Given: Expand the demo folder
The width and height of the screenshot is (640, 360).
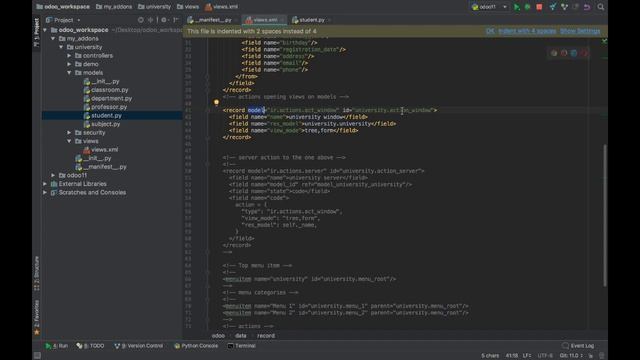Looking at the screenshot, I should [69, 64].
